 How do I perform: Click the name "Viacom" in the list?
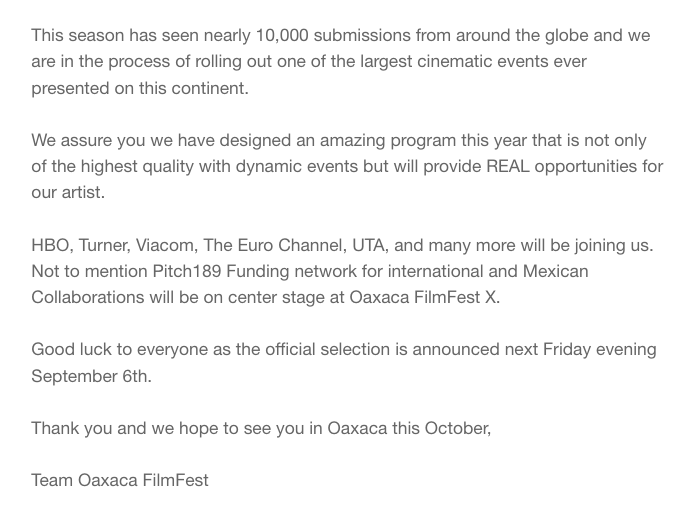[167, 245]
